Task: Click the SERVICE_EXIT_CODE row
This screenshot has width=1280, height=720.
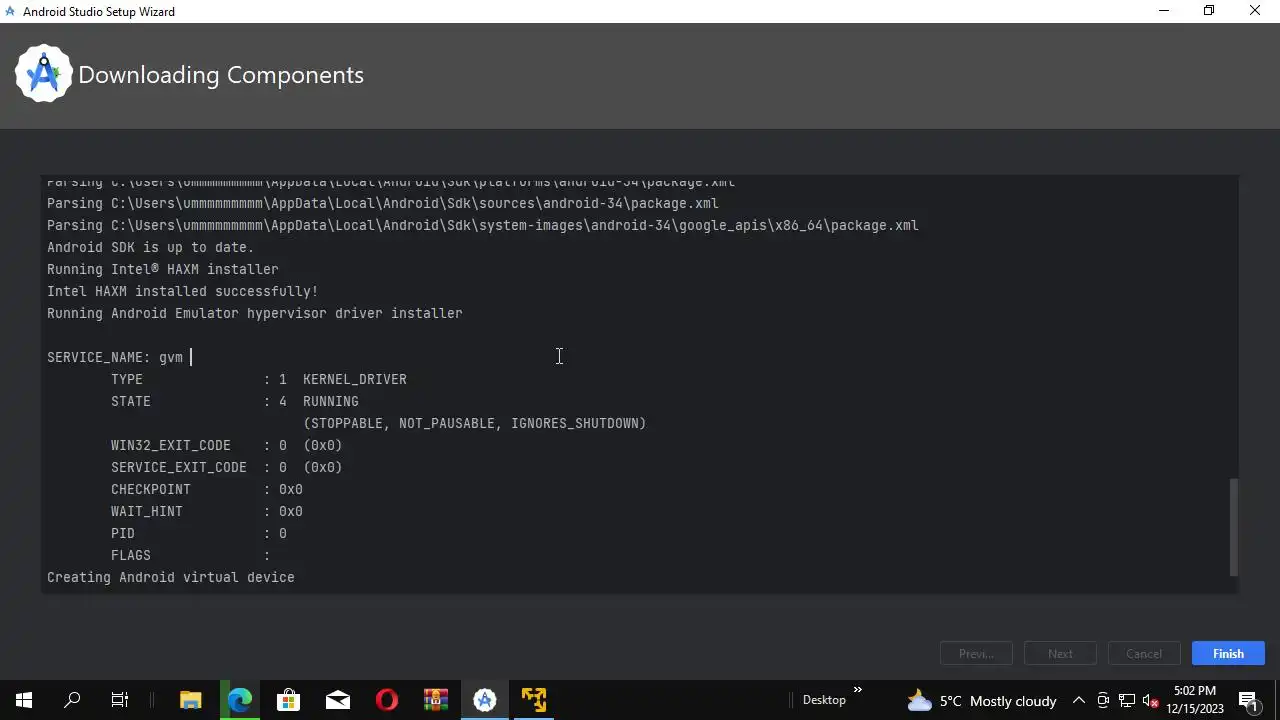Action: pos(227,467)
